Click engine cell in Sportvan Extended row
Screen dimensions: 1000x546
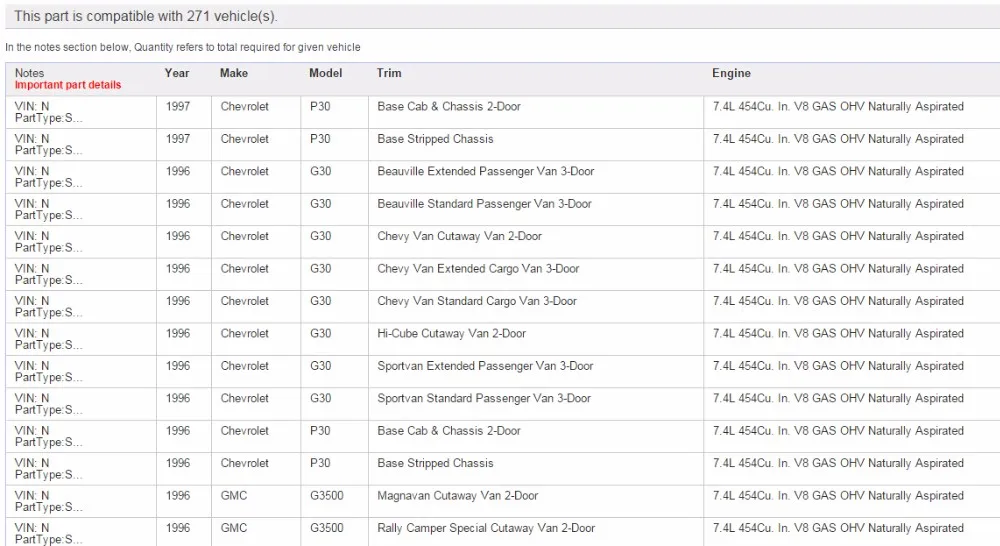pos(838,366)
